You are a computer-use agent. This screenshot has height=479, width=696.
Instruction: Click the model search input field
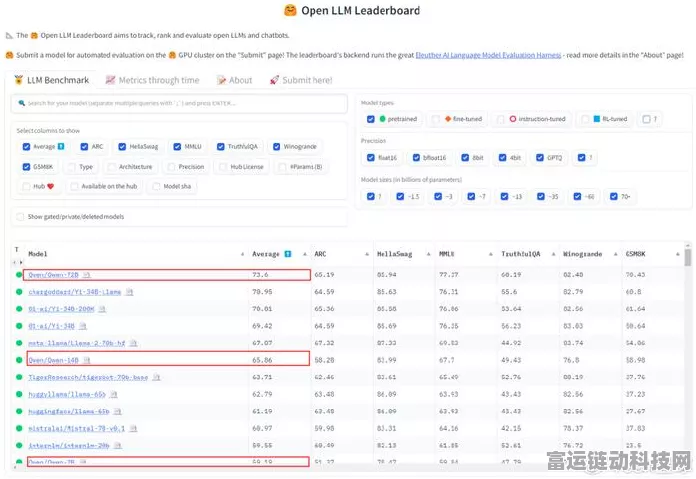(179, 103)
